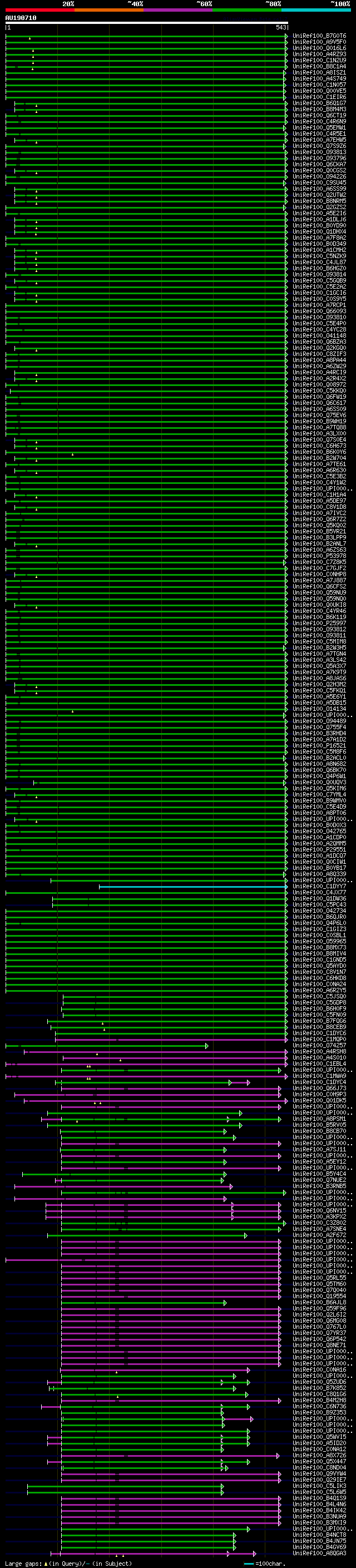Select label UniRef100_A1DLJ6
The image size is (356, 1568).
(x=319, y=220)
